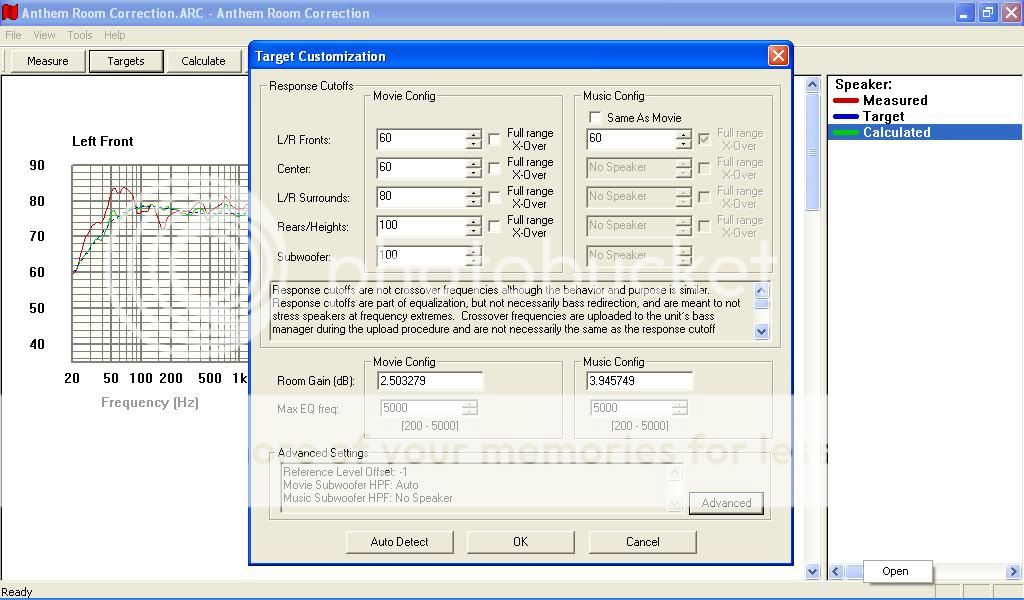Close the Target Customization dialog

click(778, 56)
